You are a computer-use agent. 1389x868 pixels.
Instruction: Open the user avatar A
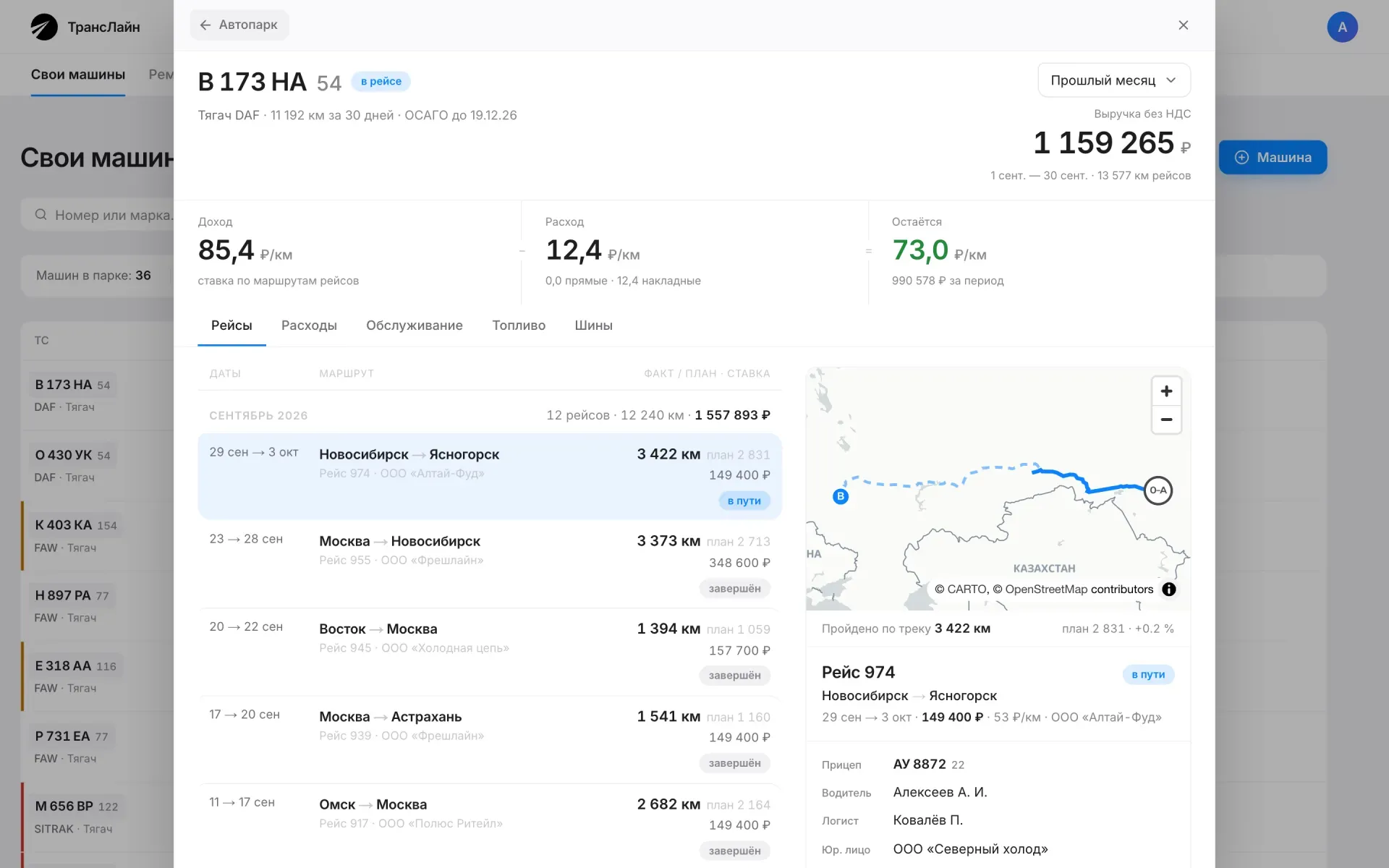[1342, 27]
